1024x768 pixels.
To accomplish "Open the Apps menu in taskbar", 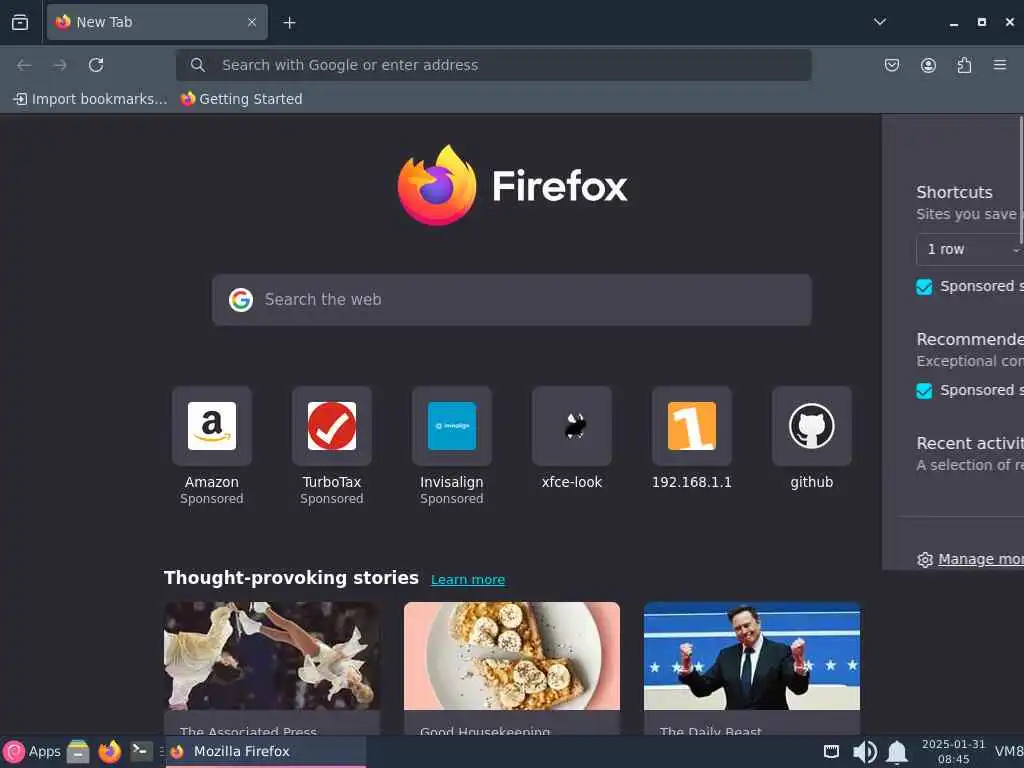I will tap(32, 752).
